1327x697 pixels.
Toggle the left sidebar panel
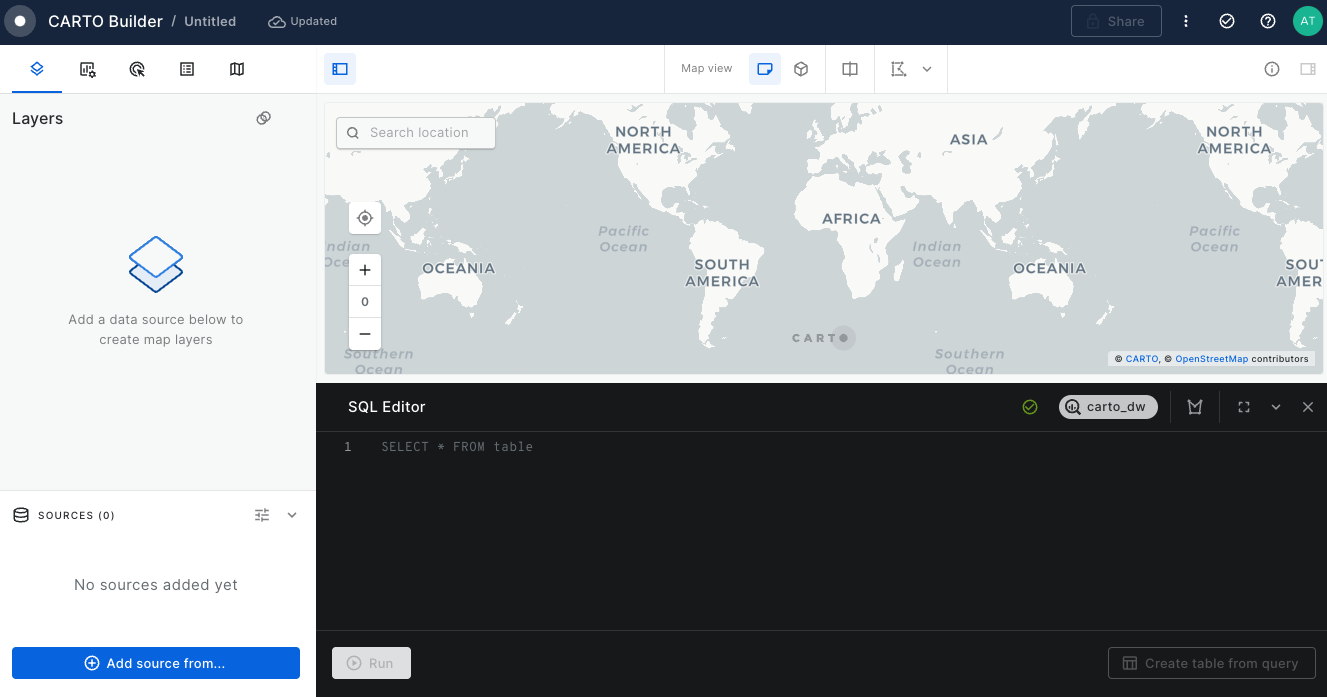pyautogui.click(x=340, y=69)
